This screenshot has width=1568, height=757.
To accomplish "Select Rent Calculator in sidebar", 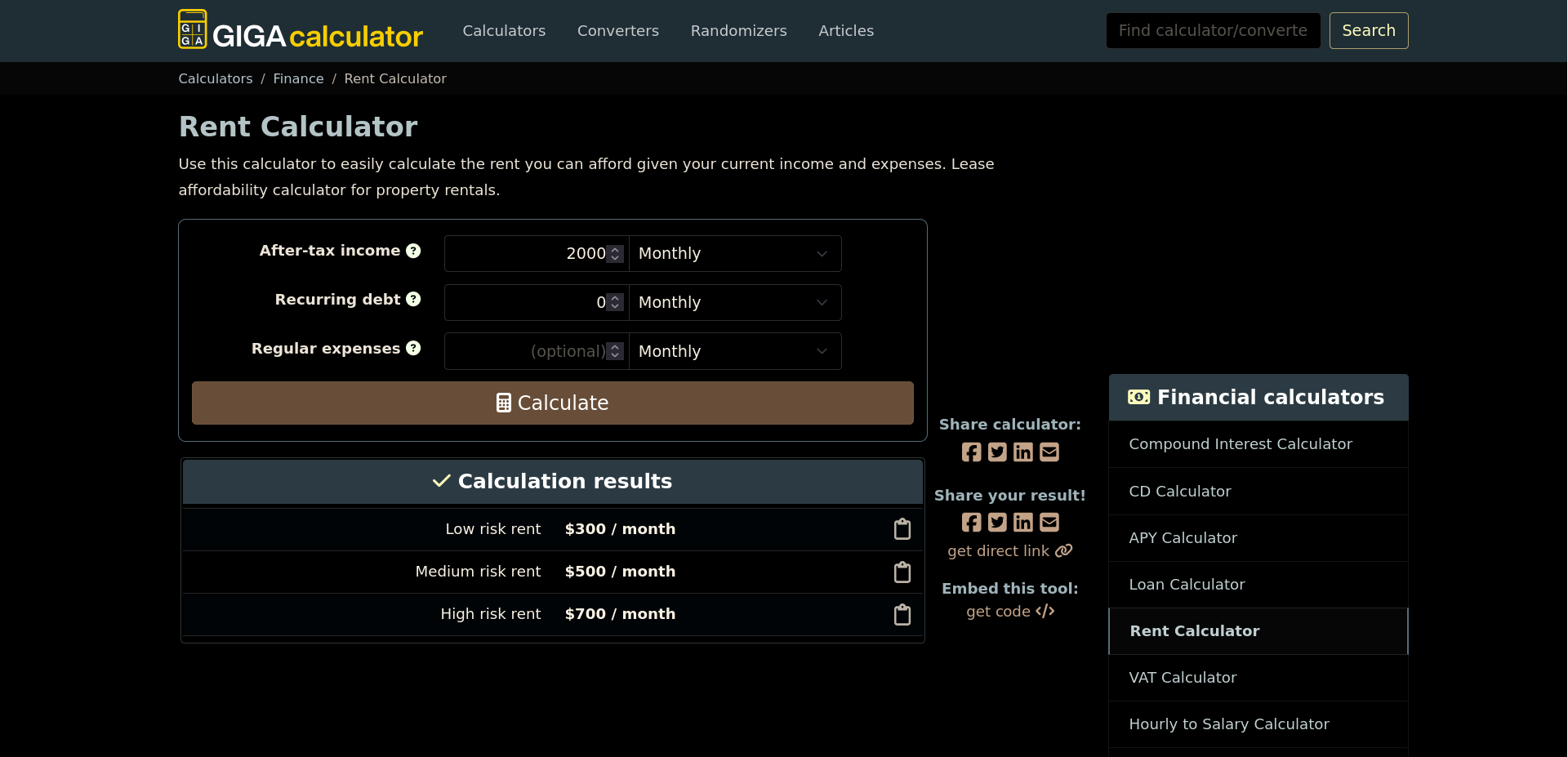I will (x=1258, y=631).
